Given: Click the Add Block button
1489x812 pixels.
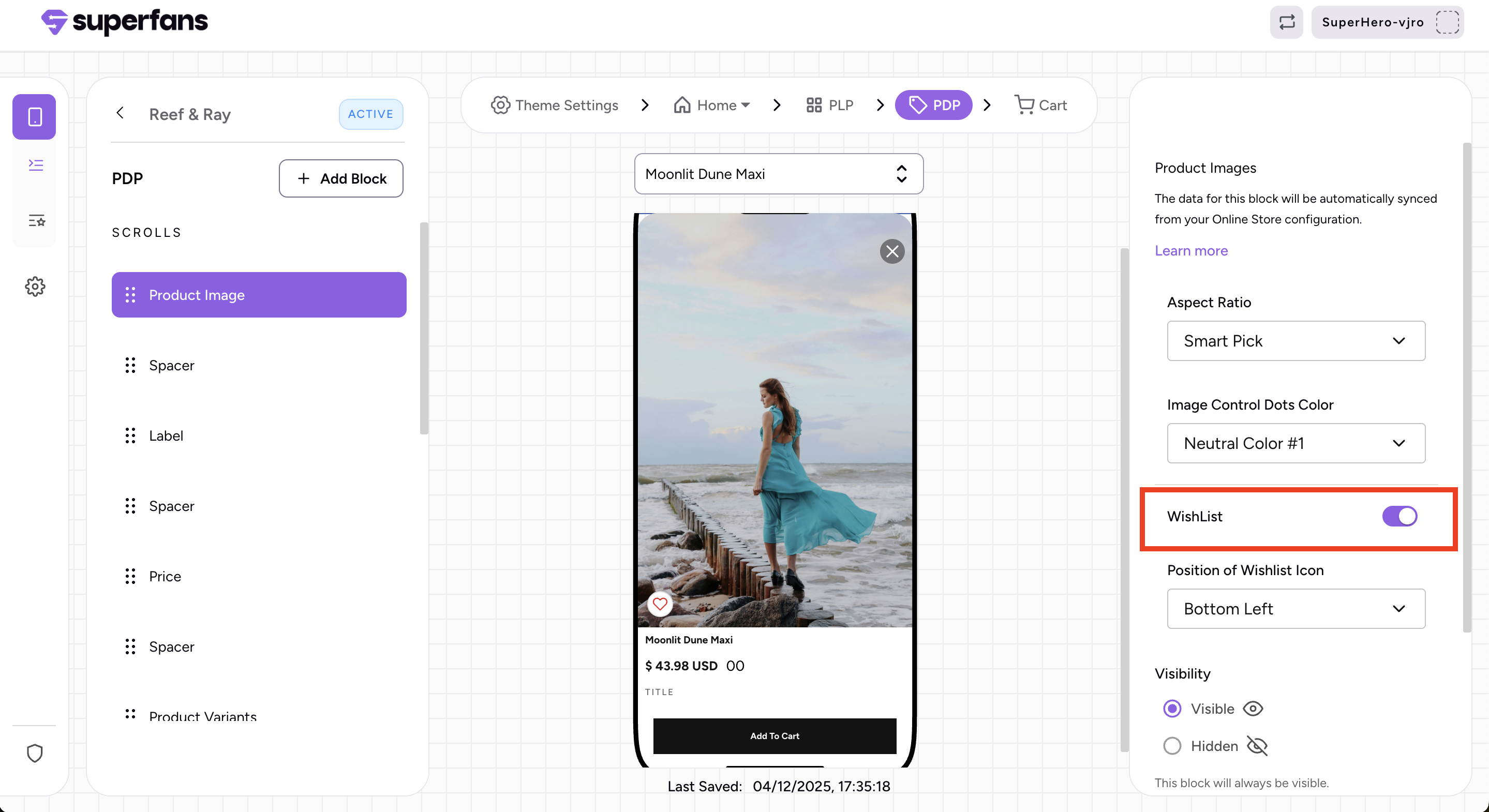Looking at the screenshot, I should (x=341, y=178).
